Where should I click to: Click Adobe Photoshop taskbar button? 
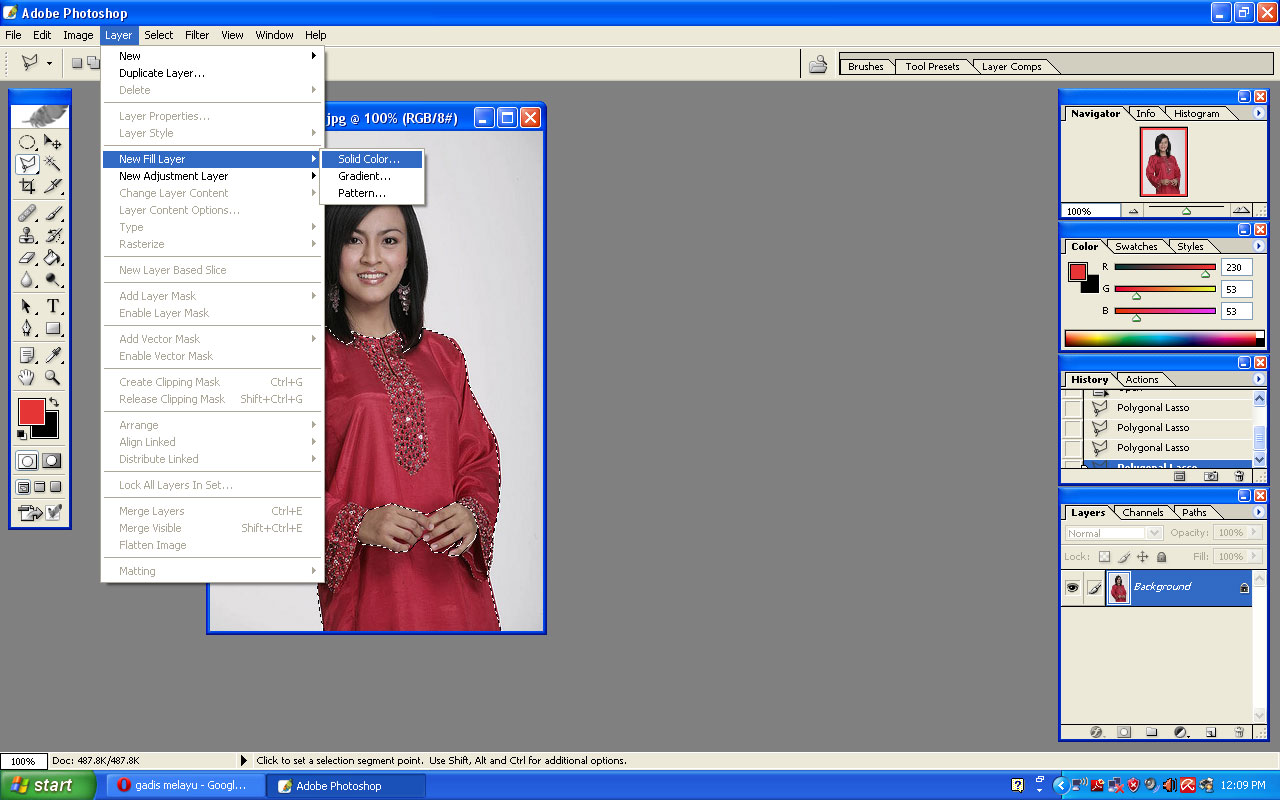click(346, 786)
